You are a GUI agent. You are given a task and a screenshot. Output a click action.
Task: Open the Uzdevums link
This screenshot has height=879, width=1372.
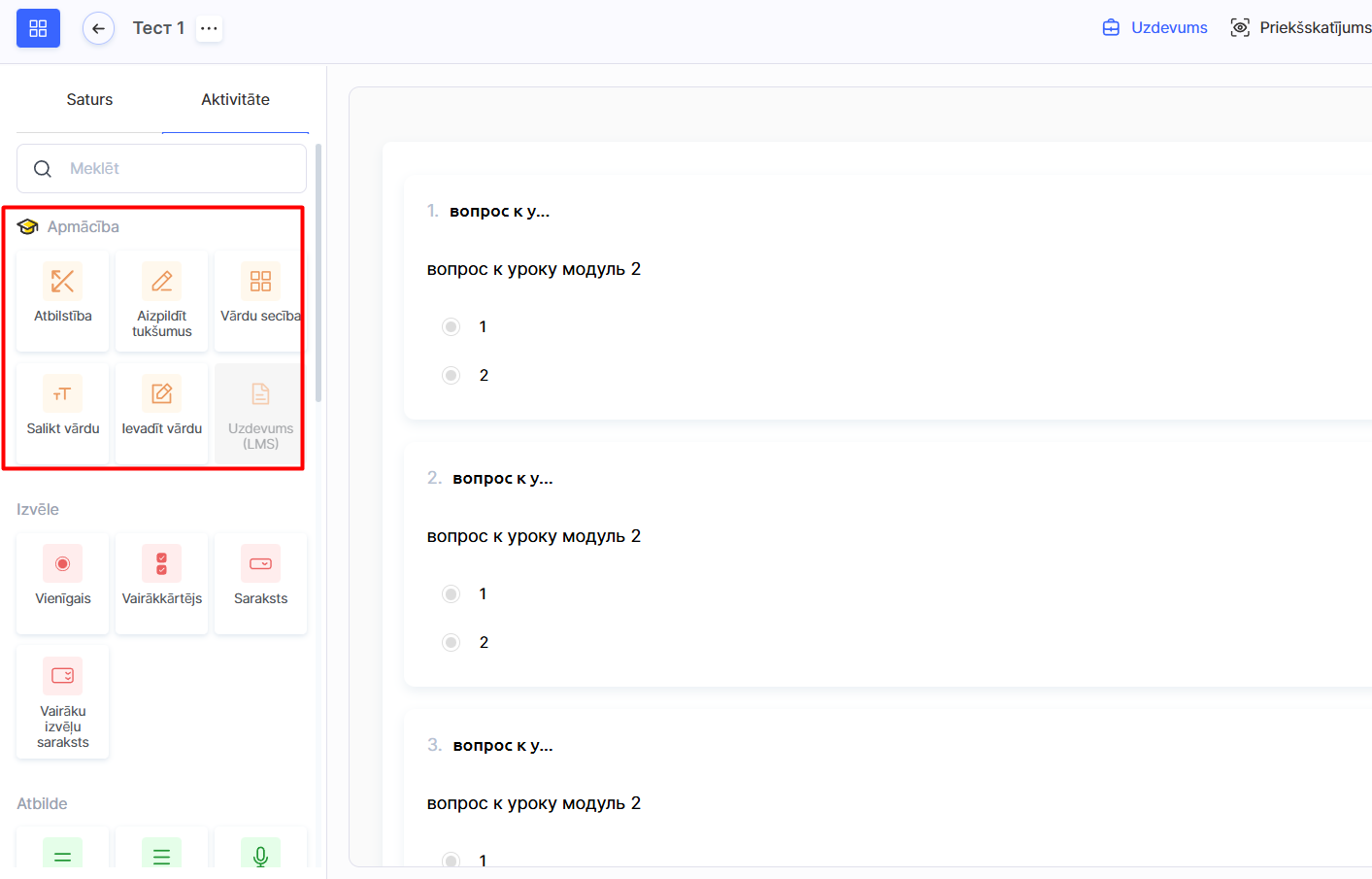tap(1155, 28)
